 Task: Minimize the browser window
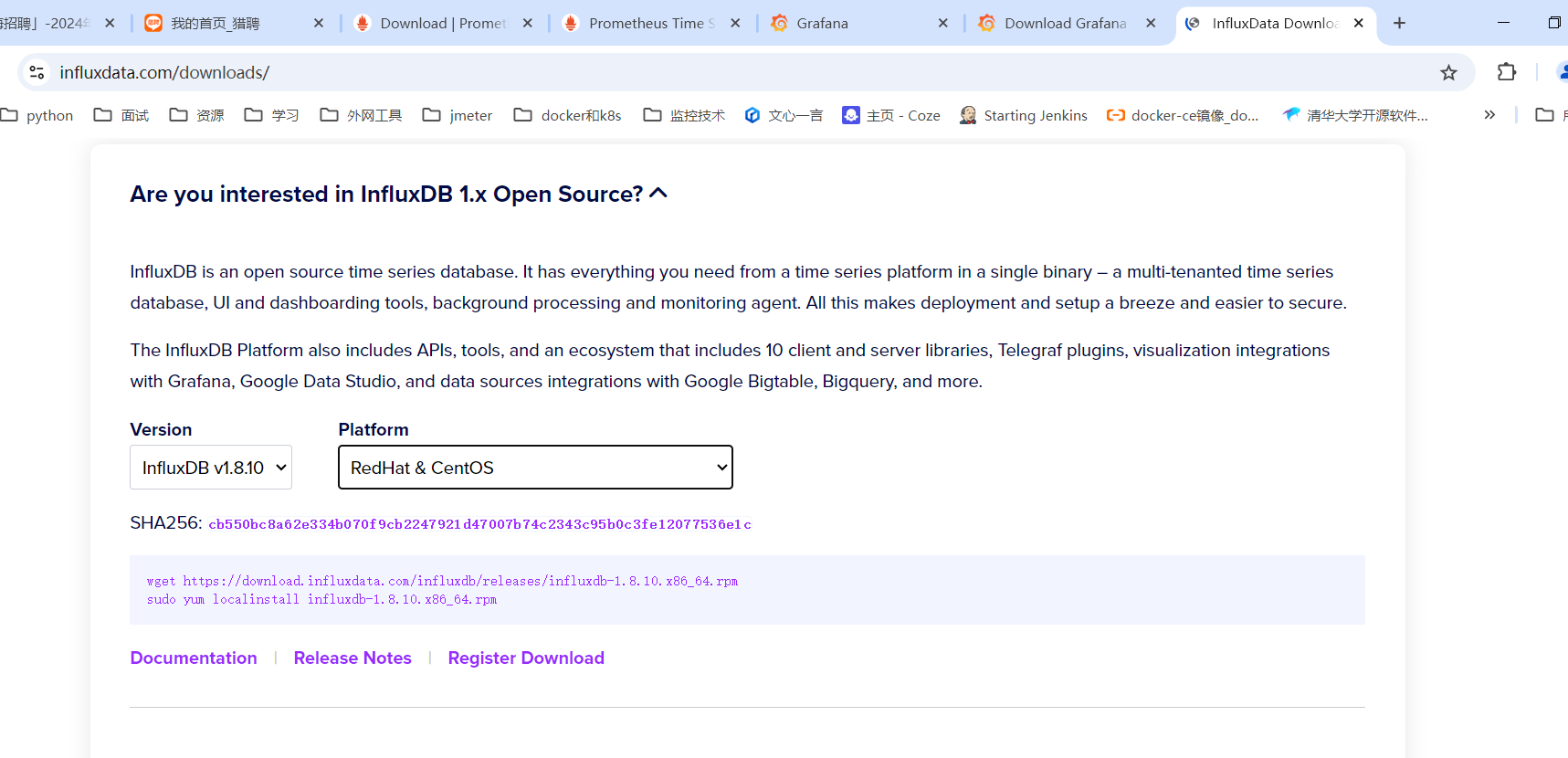pyautogui.click(x=1503, y=23)
